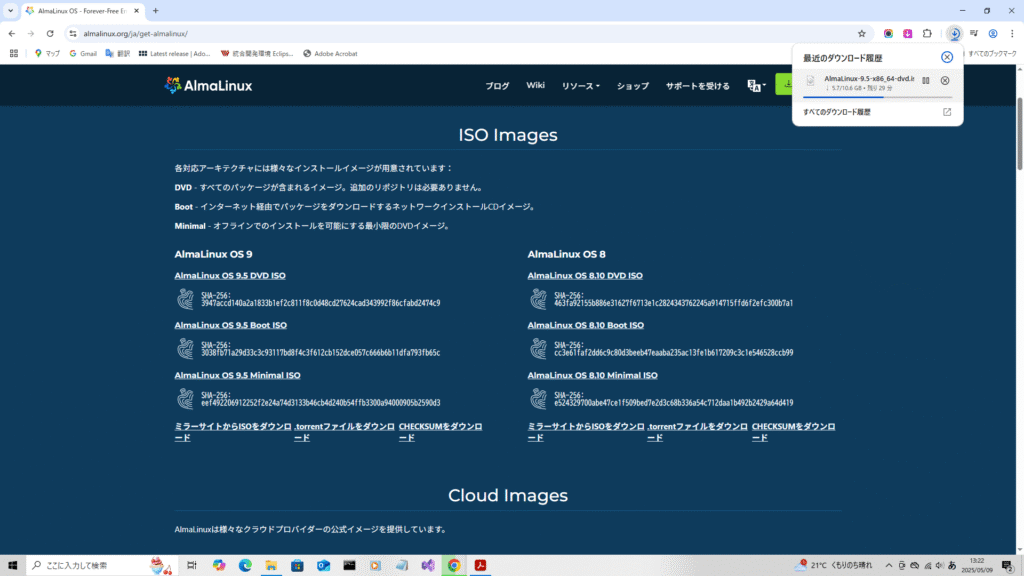The height and width of the screenshot is (576, 1024).
Task: Open OS 8 CHECKSUM download link
Action: coord(793,432)
